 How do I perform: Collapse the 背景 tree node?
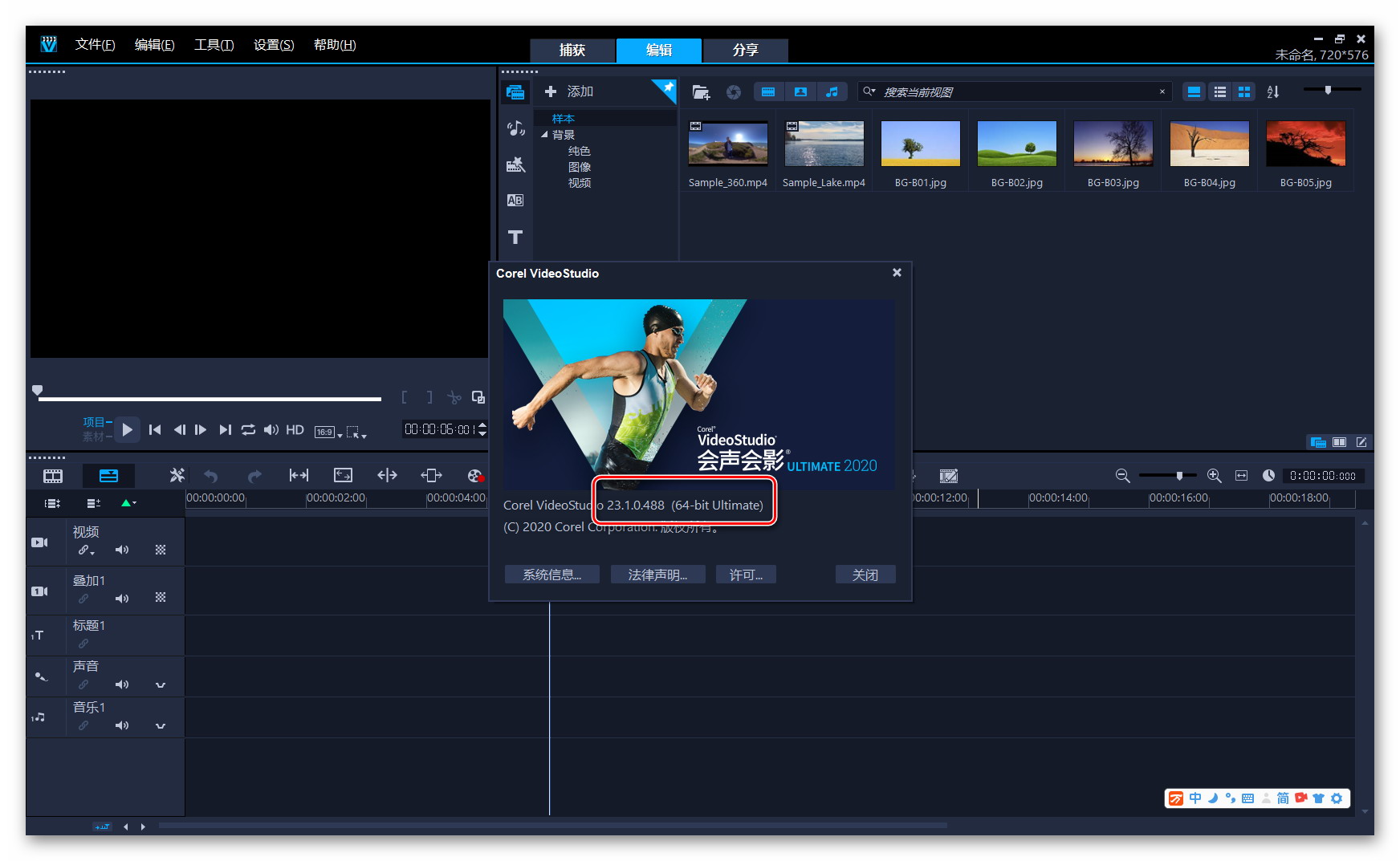click(544, 135)
